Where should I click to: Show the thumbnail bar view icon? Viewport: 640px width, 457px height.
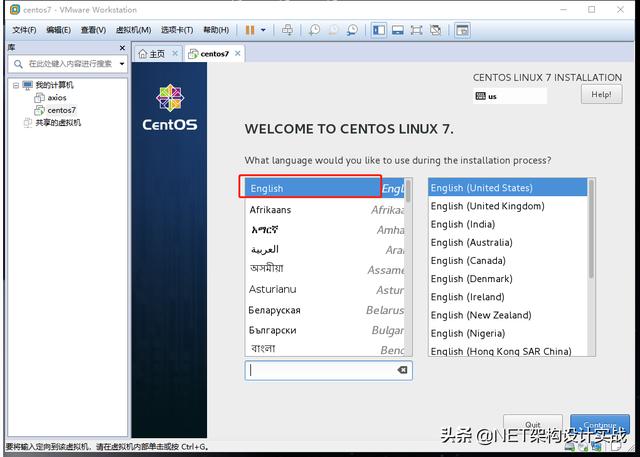(x=398, y=30)
